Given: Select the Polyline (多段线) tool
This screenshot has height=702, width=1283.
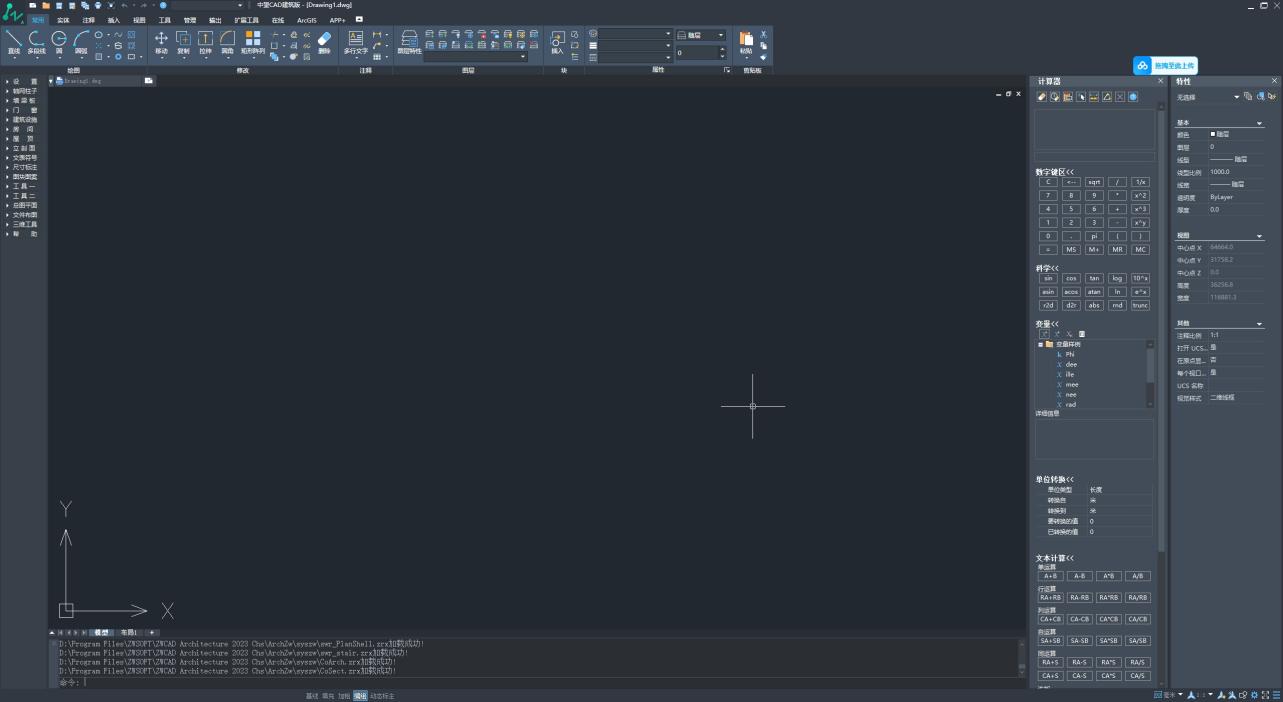Looking at the screenshot, I should (37, 41).
